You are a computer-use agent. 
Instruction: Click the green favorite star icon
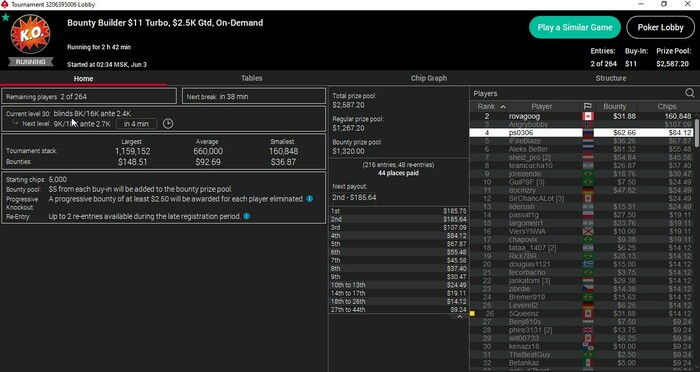(x=5, y=17)
